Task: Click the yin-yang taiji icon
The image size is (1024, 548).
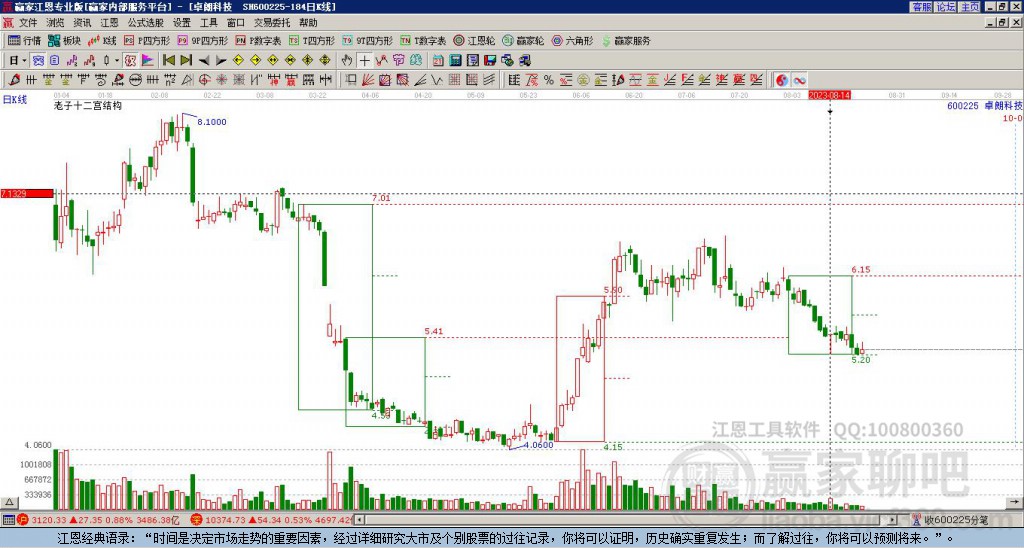Action: [783, 80]
